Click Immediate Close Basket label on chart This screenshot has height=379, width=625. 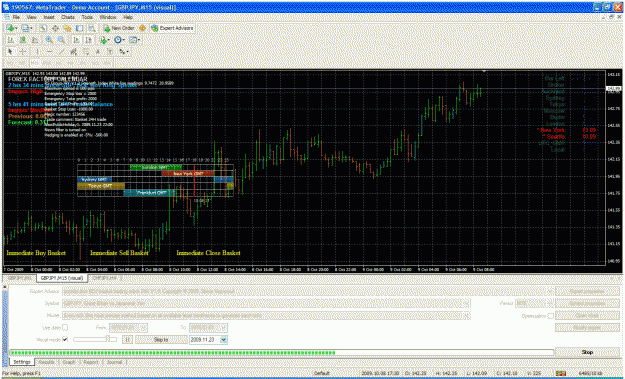pyautogui.click(x=208, y=253)
